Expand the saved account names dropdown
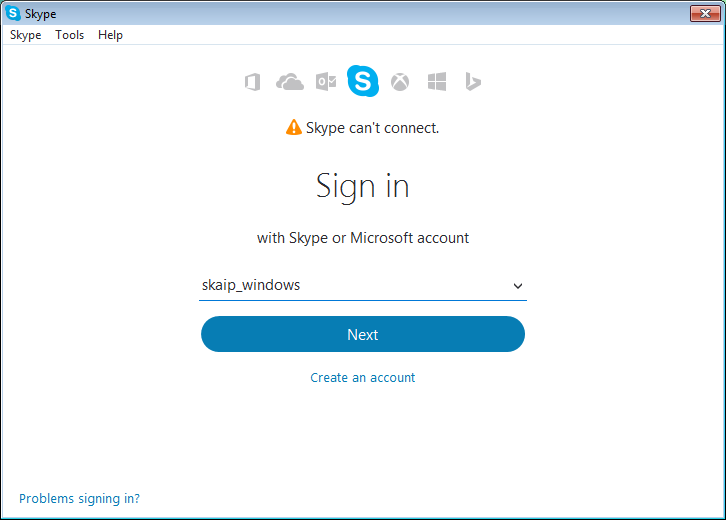 [x=518, y=286]
